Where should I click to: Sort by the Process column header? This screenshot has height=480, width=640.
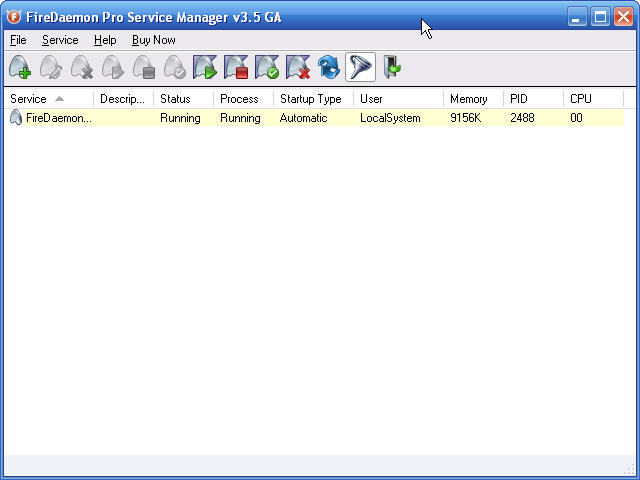click(244, 99)
